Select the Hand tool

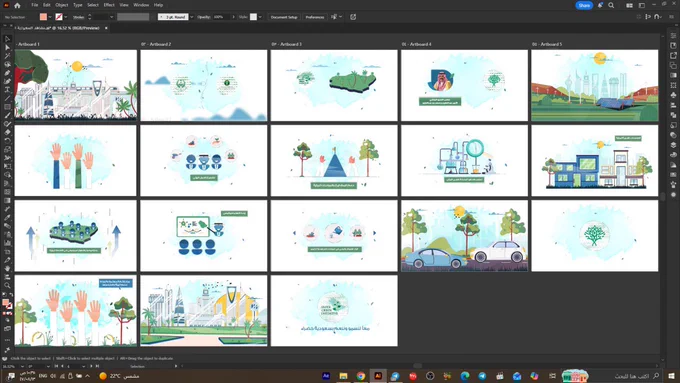click(7, 268)
